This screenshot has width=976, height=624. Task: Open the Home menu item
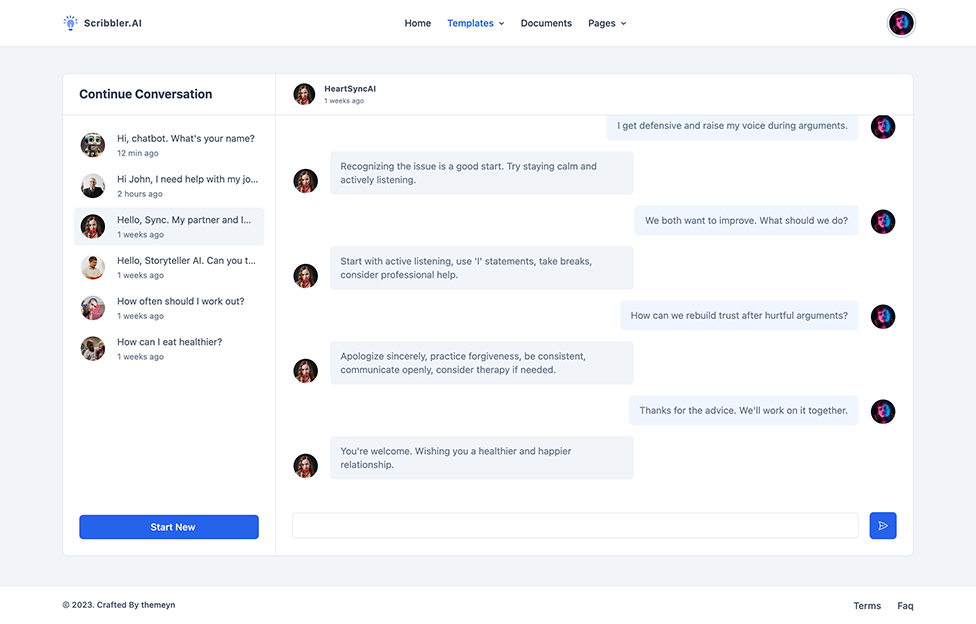(418, 23)
